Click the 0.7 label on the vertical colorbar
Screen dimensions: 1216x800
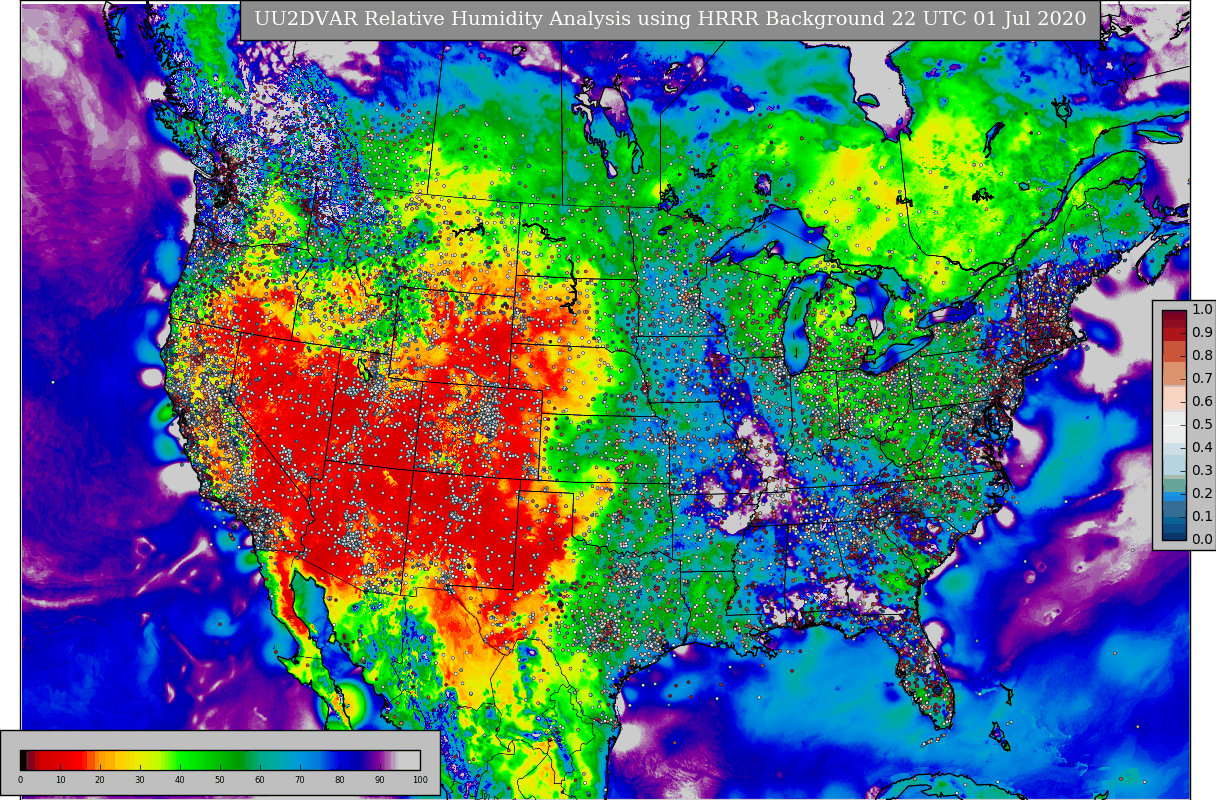point(1202,378)
